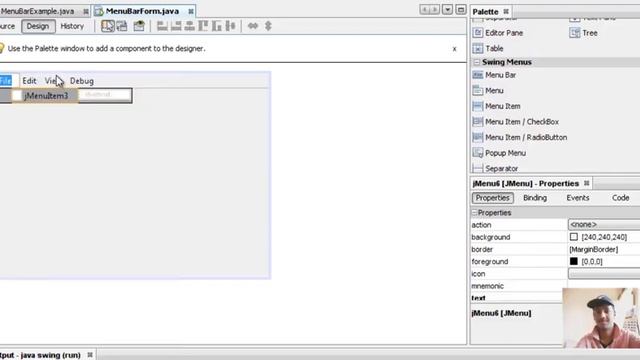Click the border MarginBorder value
This screenshot has width=640, height=360.
coord(594,249)
